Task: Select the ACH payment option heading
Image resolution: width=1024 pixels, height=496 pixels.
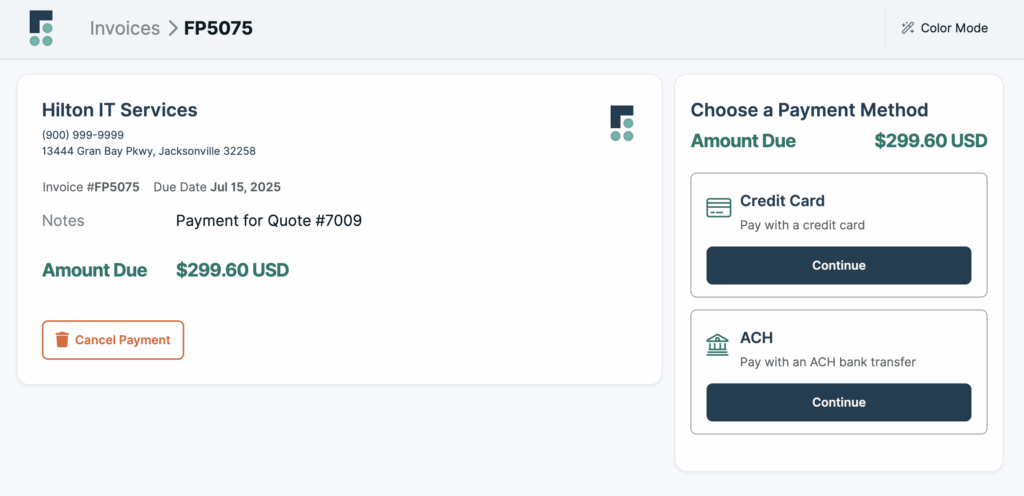Action: pos(756,338)
